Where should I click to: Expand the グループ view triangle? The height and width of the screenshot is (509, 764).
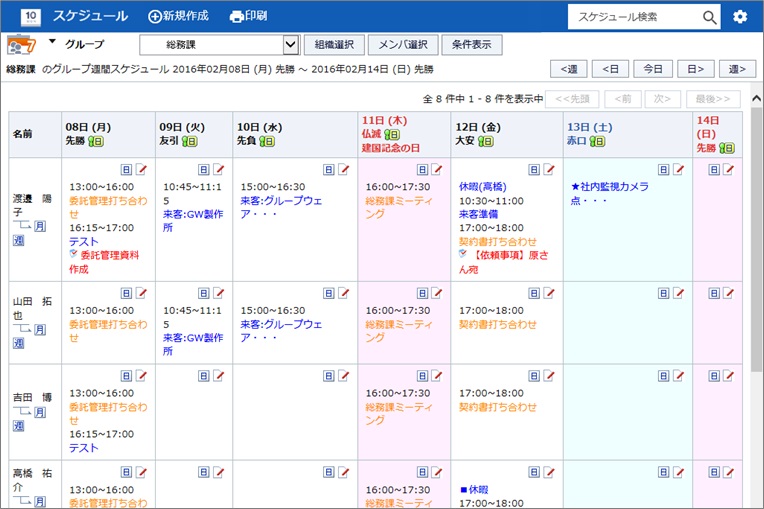click(x=52, y=42)
